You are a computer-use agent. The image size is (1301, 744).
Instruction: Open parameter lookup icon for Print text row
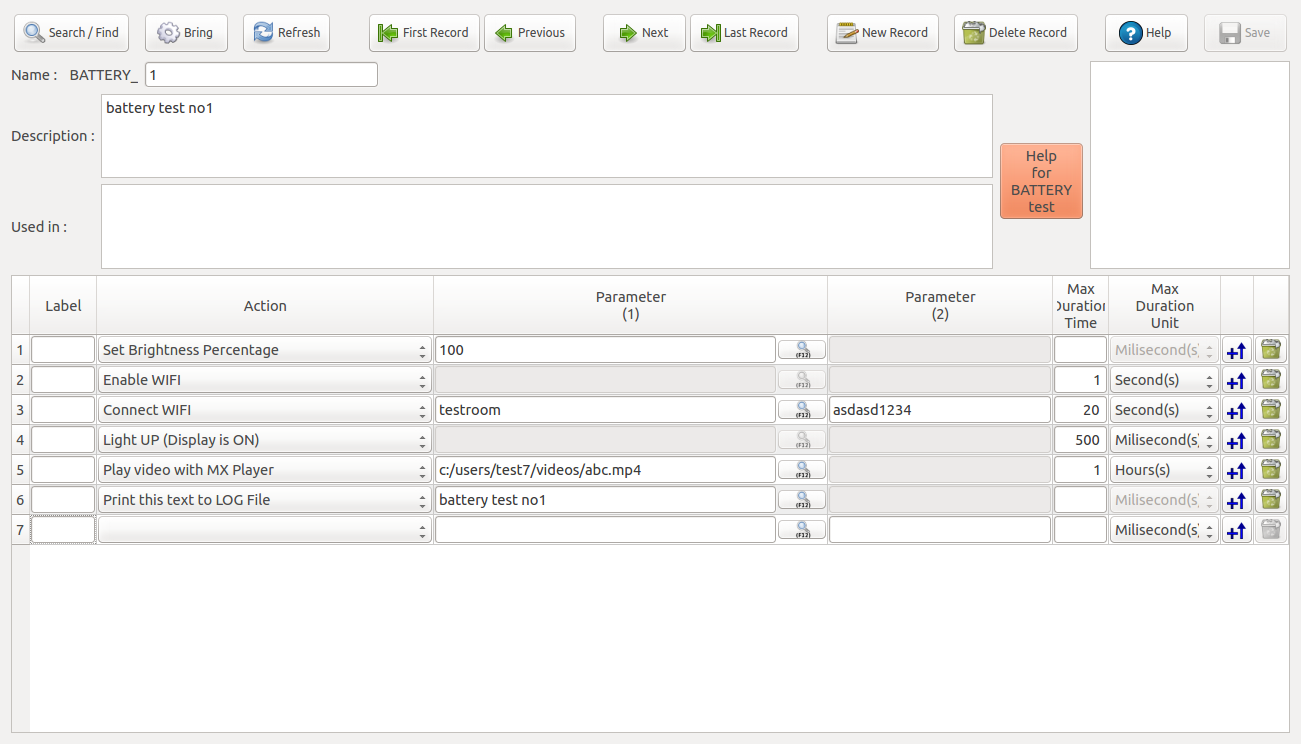[x=802, y=500]
